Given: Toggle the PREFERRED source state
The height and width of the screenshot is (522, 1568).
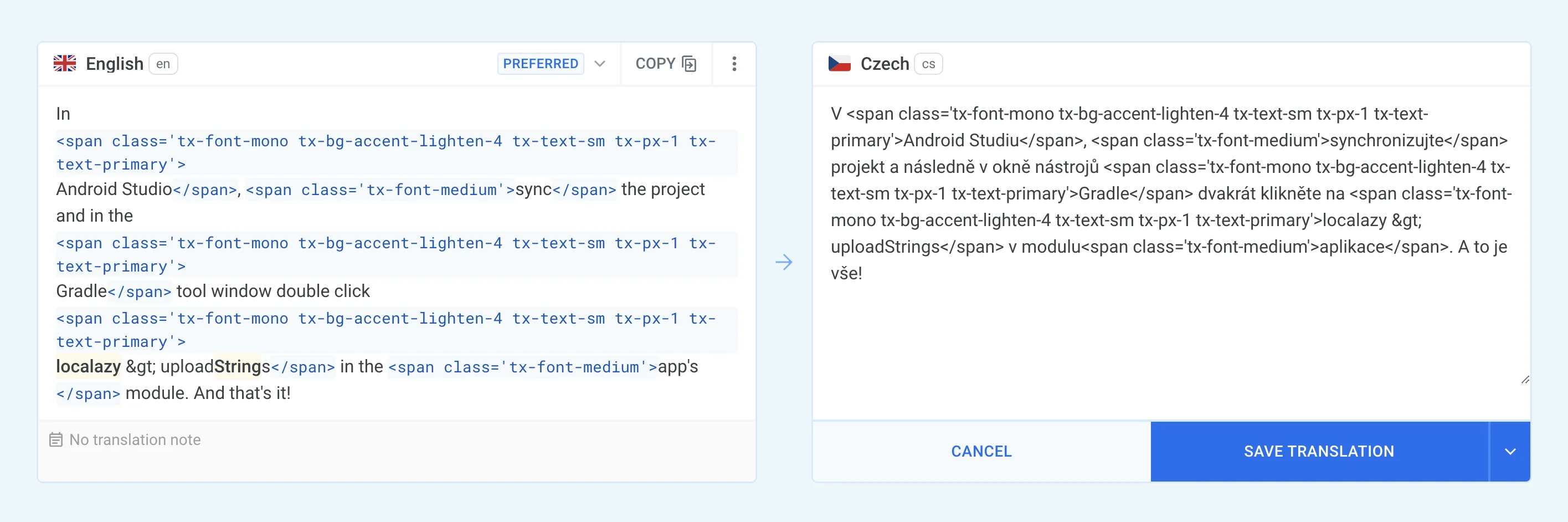Looking at the screenshot, I should (541, 63).
